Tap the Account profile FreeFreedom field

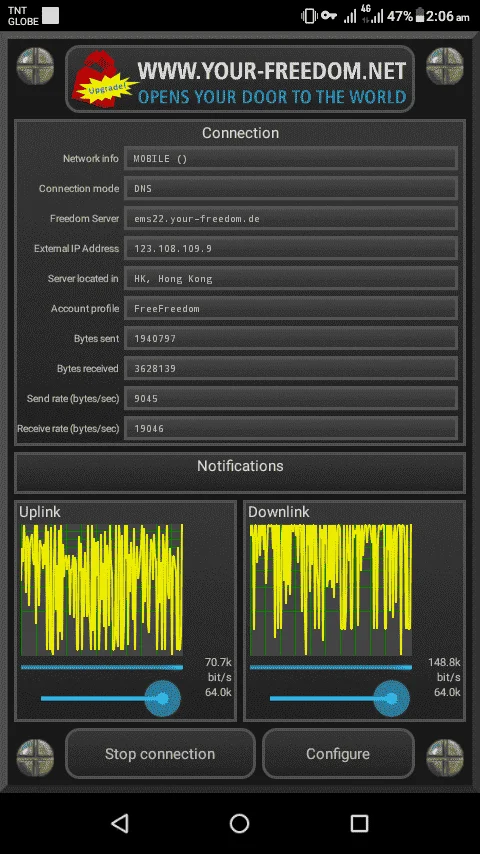290,309
